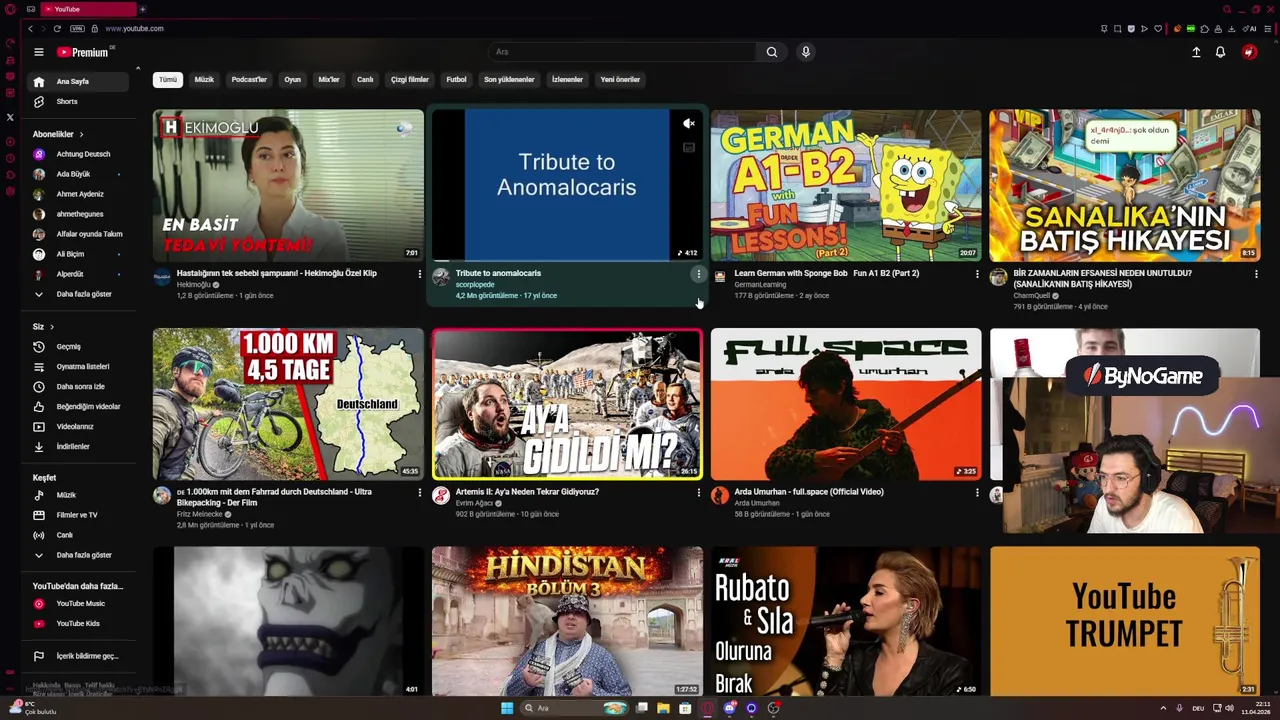The width and height of the screenshot is (1280, 720).
Task: Toggle the VPN badge in address bar
Action: (77, 28)
